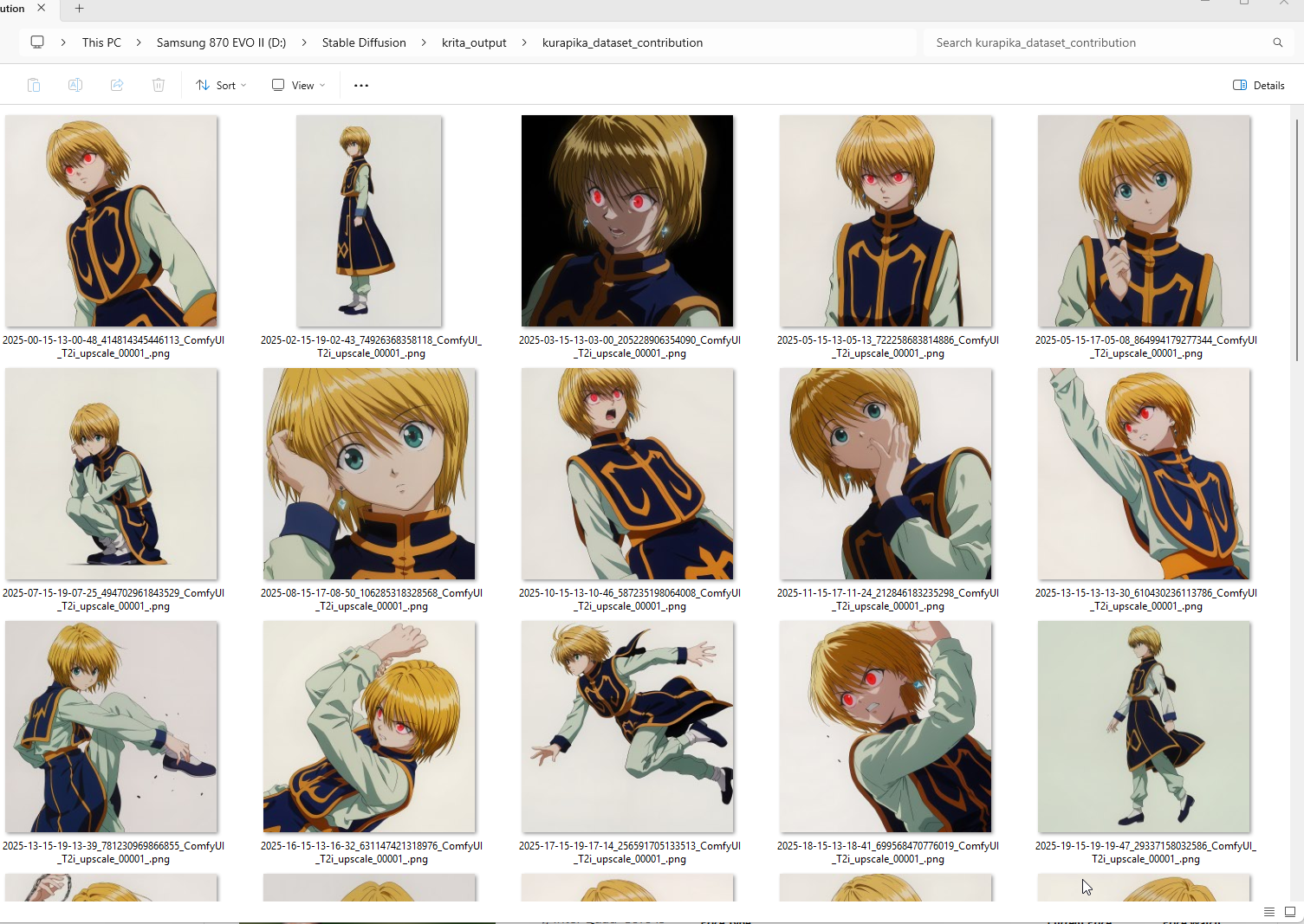Screen dimensions: 1304x924
Task: Click the Share icon in toolbar
Action: coord(117,85)
